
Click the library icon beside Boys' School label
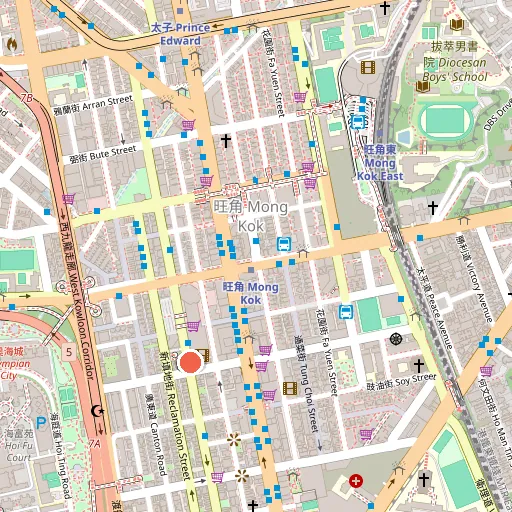(423, 87)
